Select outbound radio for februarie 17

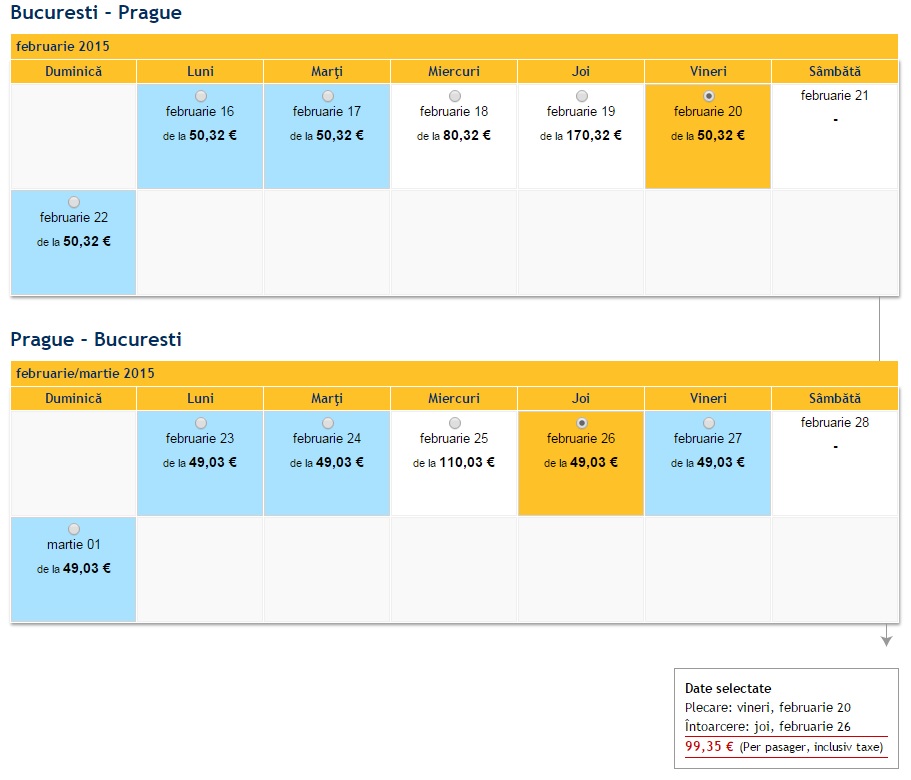pos(328,96)
